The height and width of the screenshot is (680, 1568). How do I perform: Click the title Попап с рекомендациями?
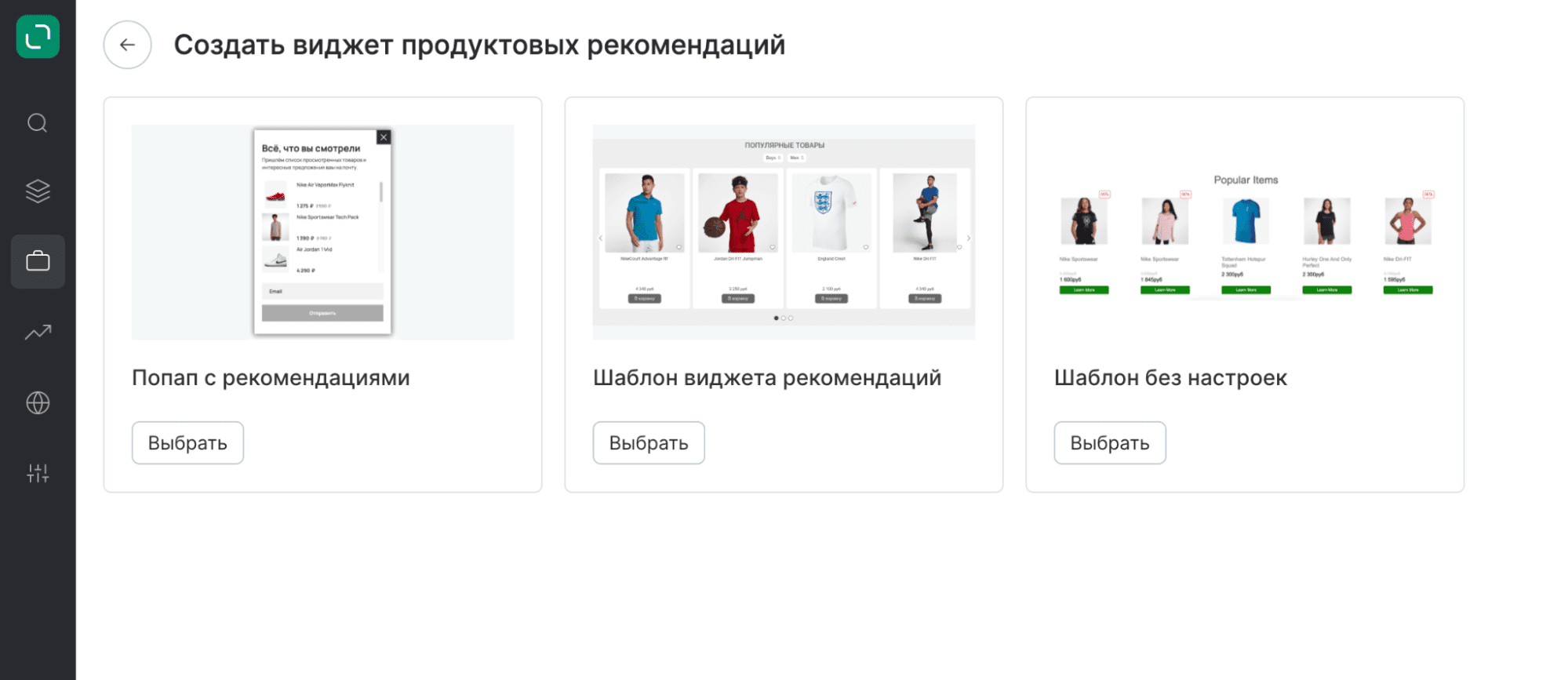point(271,377)
